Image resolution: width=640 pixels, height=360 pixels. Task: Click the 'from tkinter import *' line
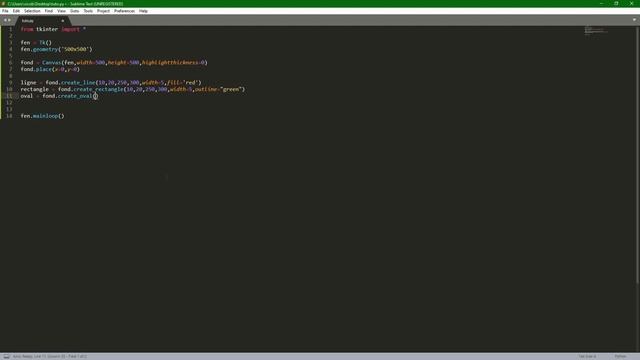(x=53, y=29)
